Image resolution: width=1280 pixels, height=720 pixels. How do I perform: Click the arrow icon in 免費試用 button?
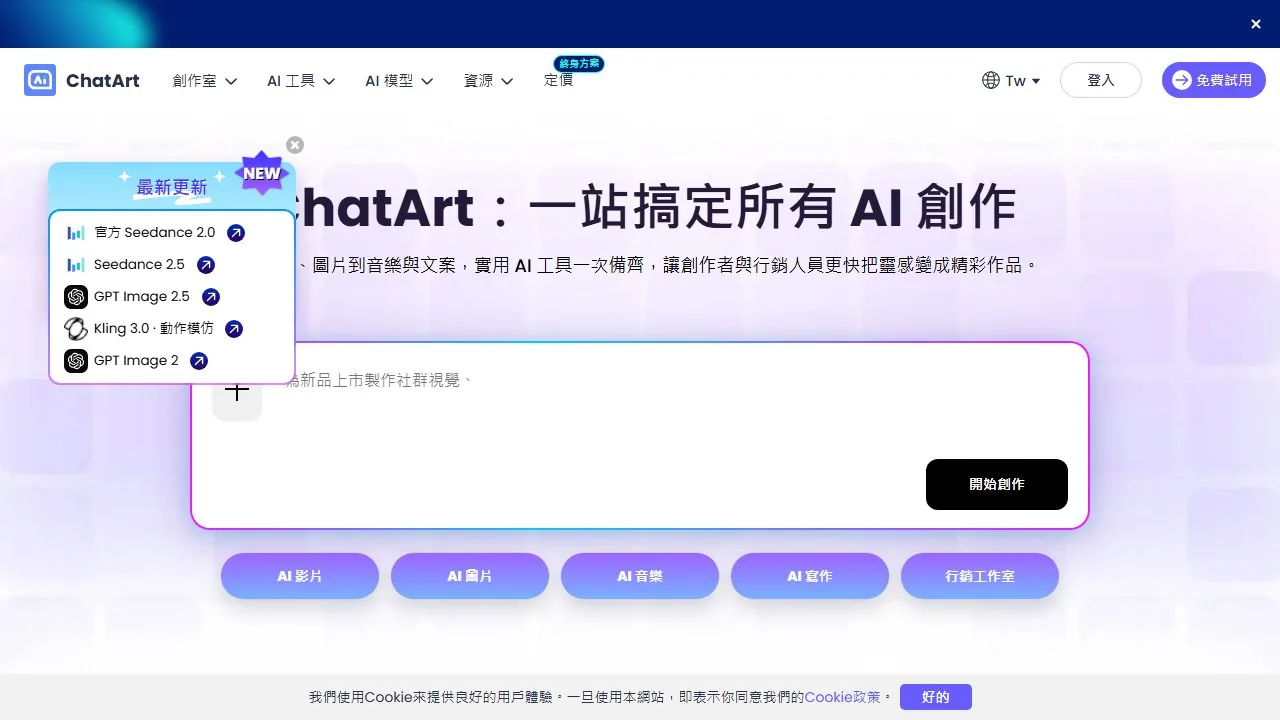tap(1182, 80)
